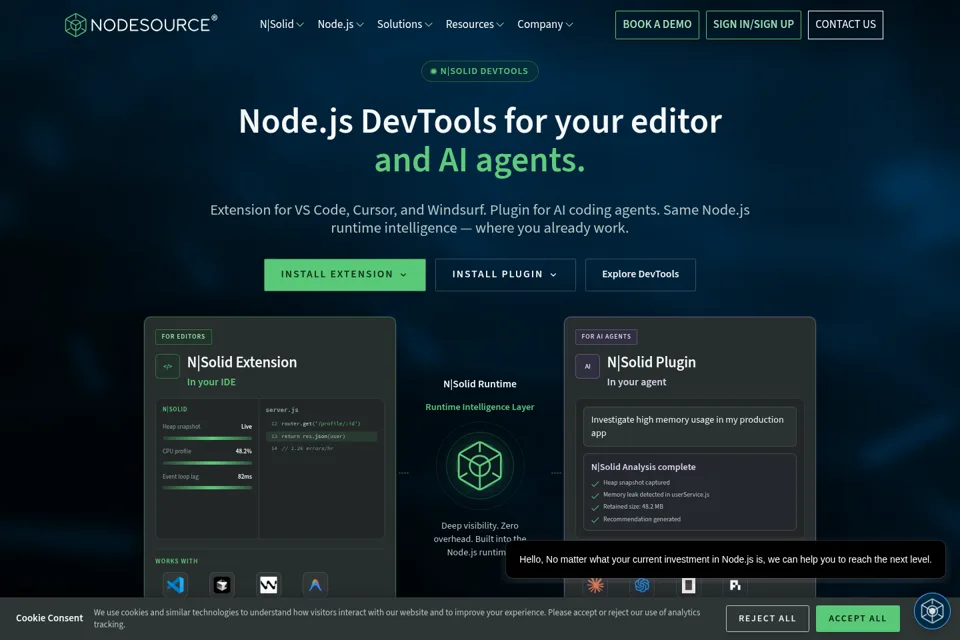Click the chat greeting message bubble
This screenshot has height=640, width=960.
tap(726, 559)
